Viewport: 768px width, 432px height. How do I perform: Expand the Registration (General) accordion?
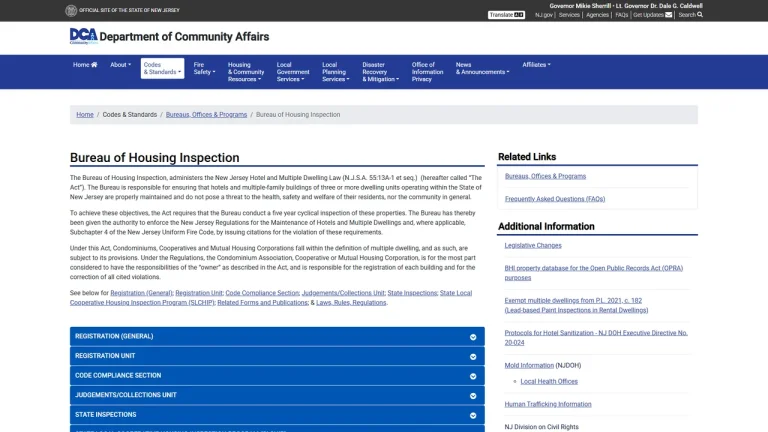pos(277,336)
